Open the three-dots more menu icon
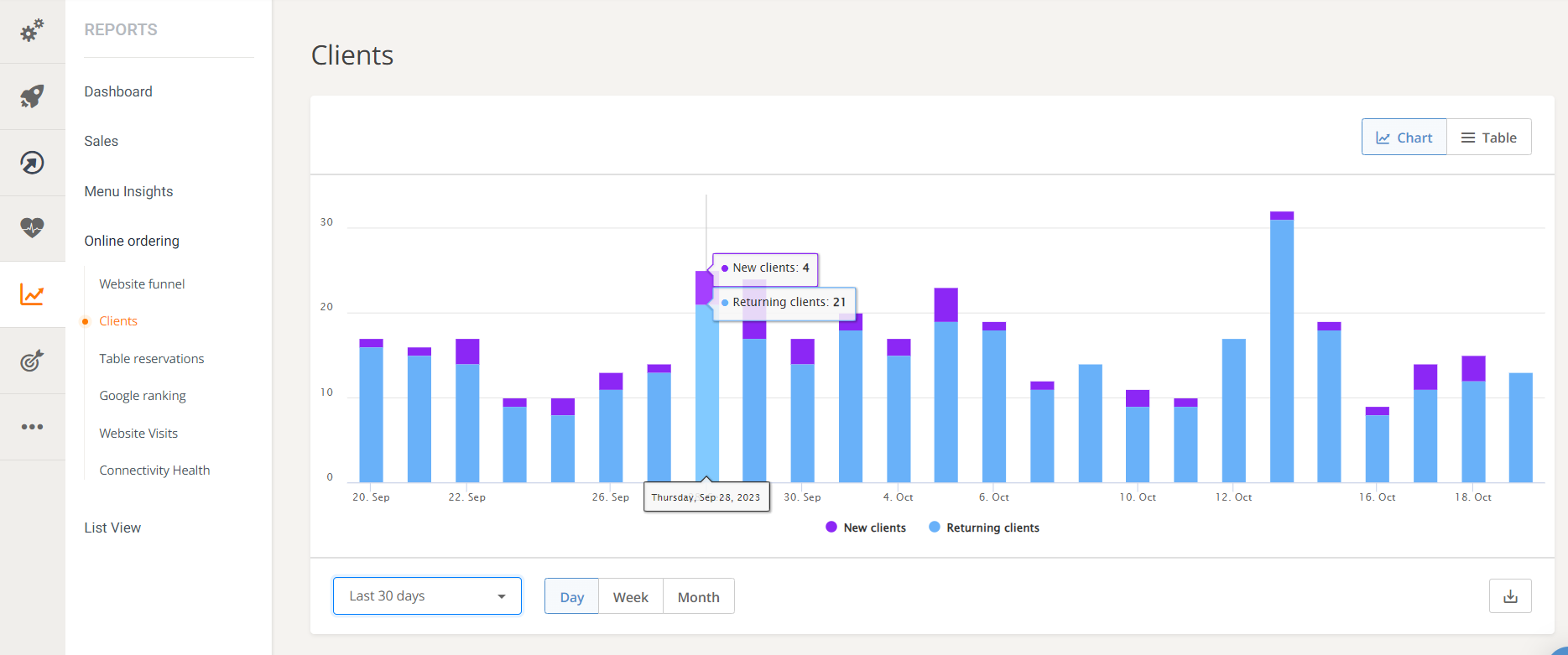1568x655 pixels. (x=32, y=427)
